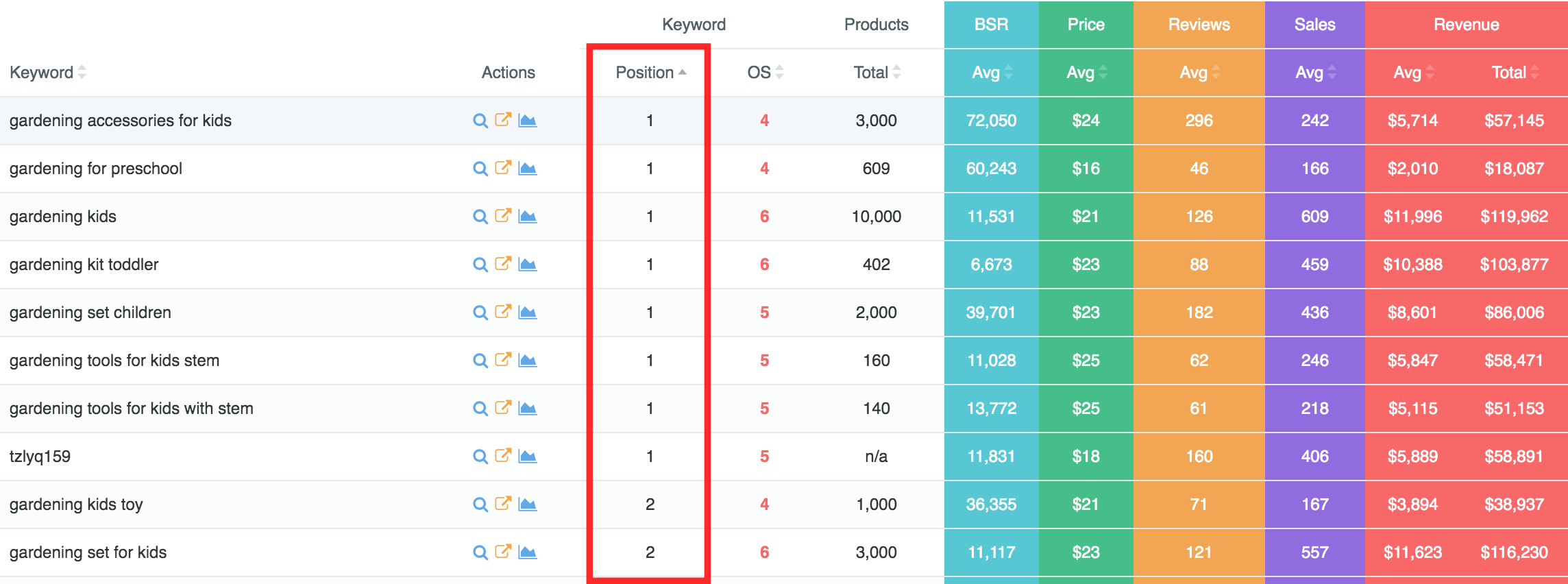The width and height of the screenshot is (1568, 584).
Task: Open external link for 'gardening accessories for kids'
Action: (x=503, y=119)
